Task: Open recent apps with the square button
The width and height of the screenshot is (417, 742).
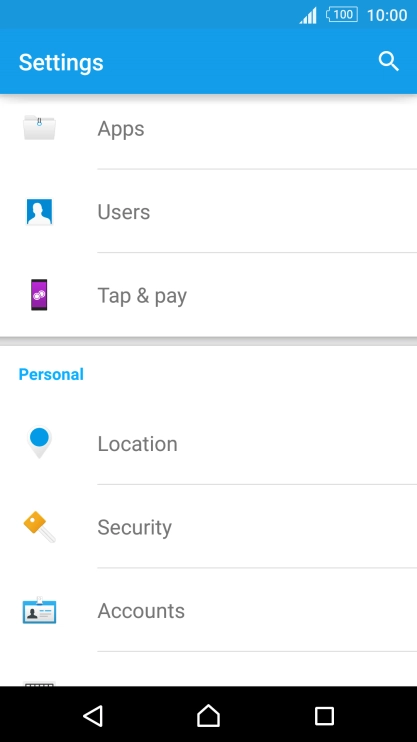Action: tap(324, 716)
